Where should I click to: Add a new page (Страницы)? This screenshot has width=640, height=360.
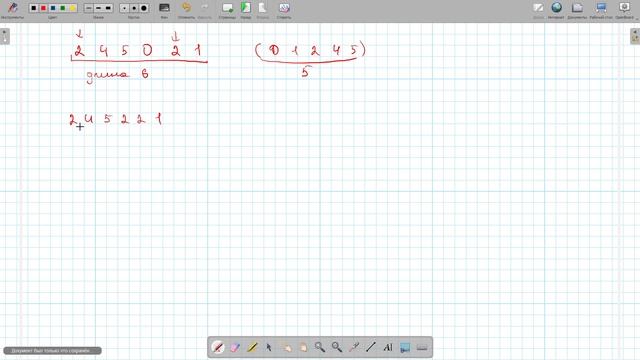click(x=227, y=8)
